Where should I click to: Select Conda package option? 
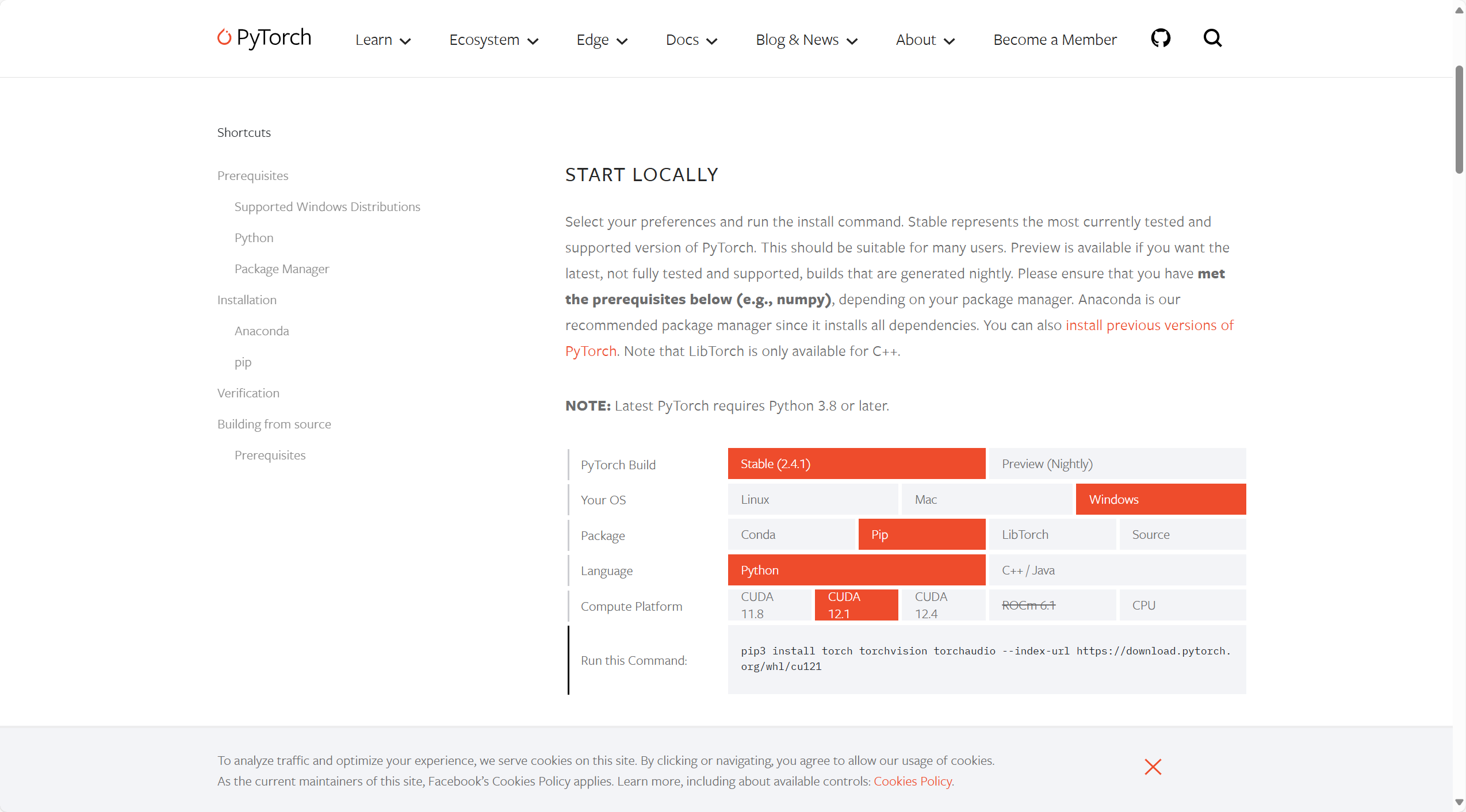(x=791, y=534)
